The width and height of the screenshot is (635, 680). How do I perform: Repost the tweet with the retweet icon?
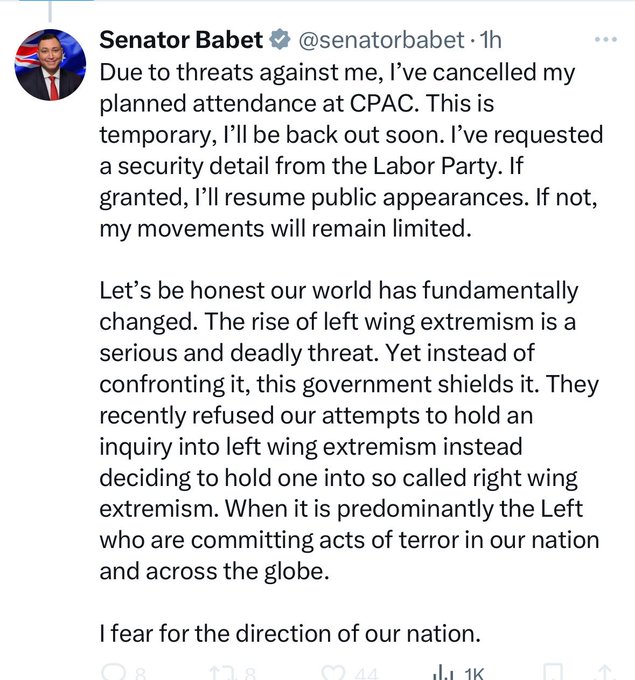222,673
